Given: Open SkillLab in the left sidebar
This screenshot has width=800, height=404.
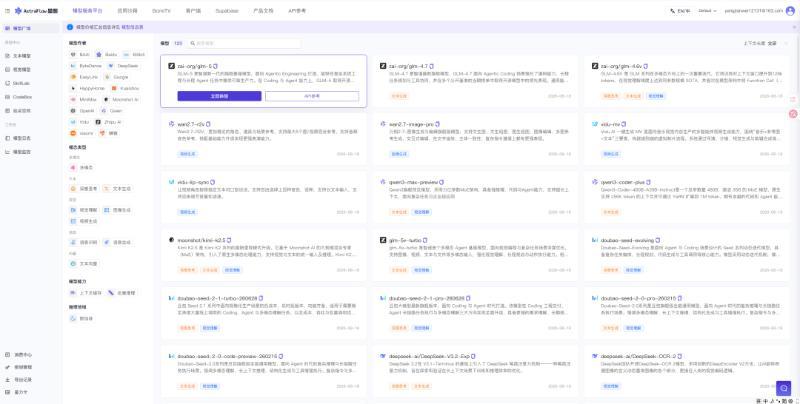Looking at the screenshot, I should click(22, 83).
